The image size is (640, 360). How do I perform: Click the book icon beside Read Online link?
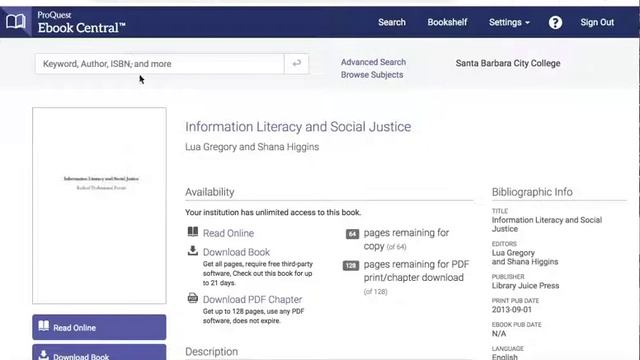click(x=193, y=232)
